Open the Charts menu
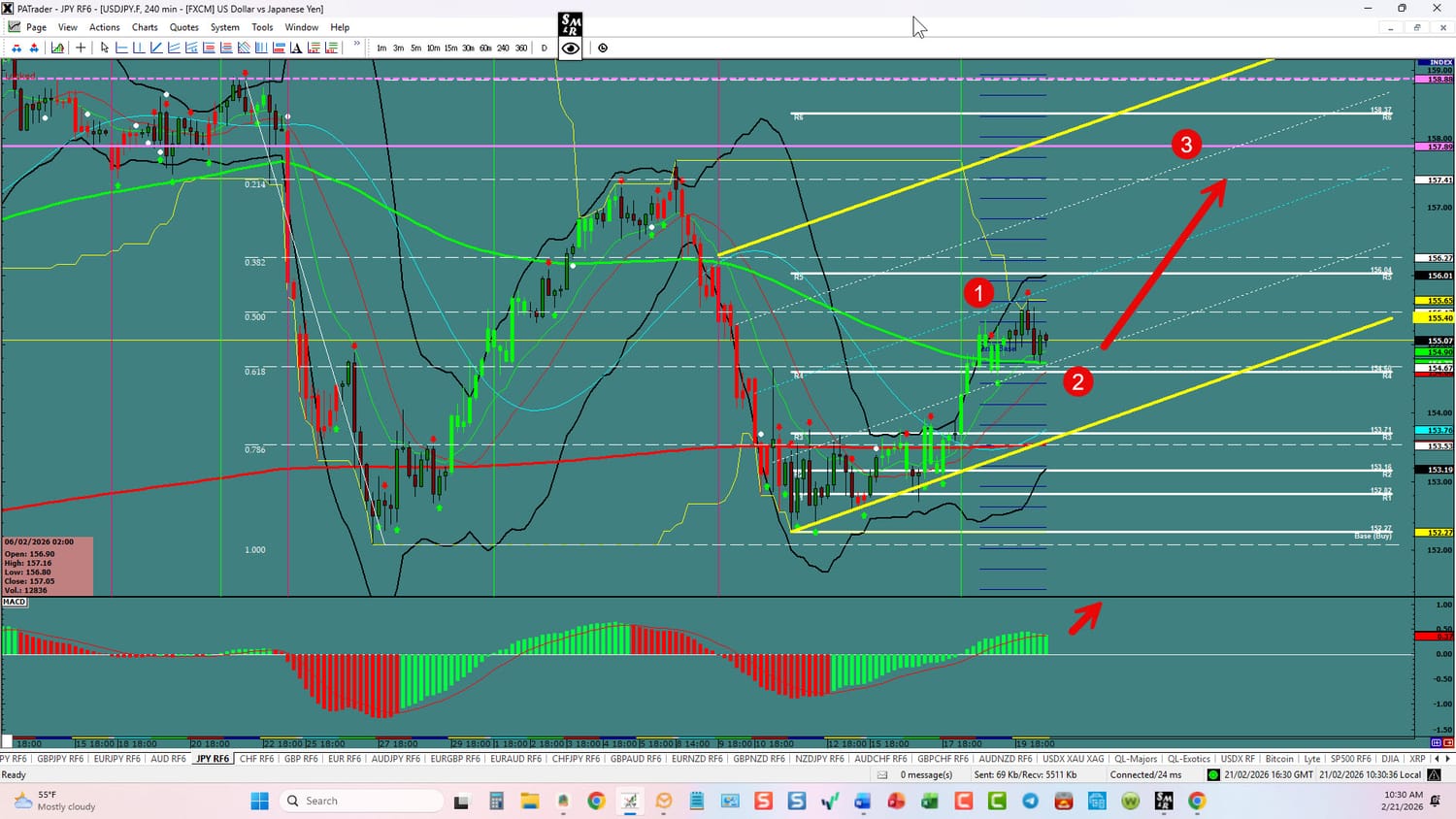Viewport: 1456px width, 819px height. tap(145, 27)
